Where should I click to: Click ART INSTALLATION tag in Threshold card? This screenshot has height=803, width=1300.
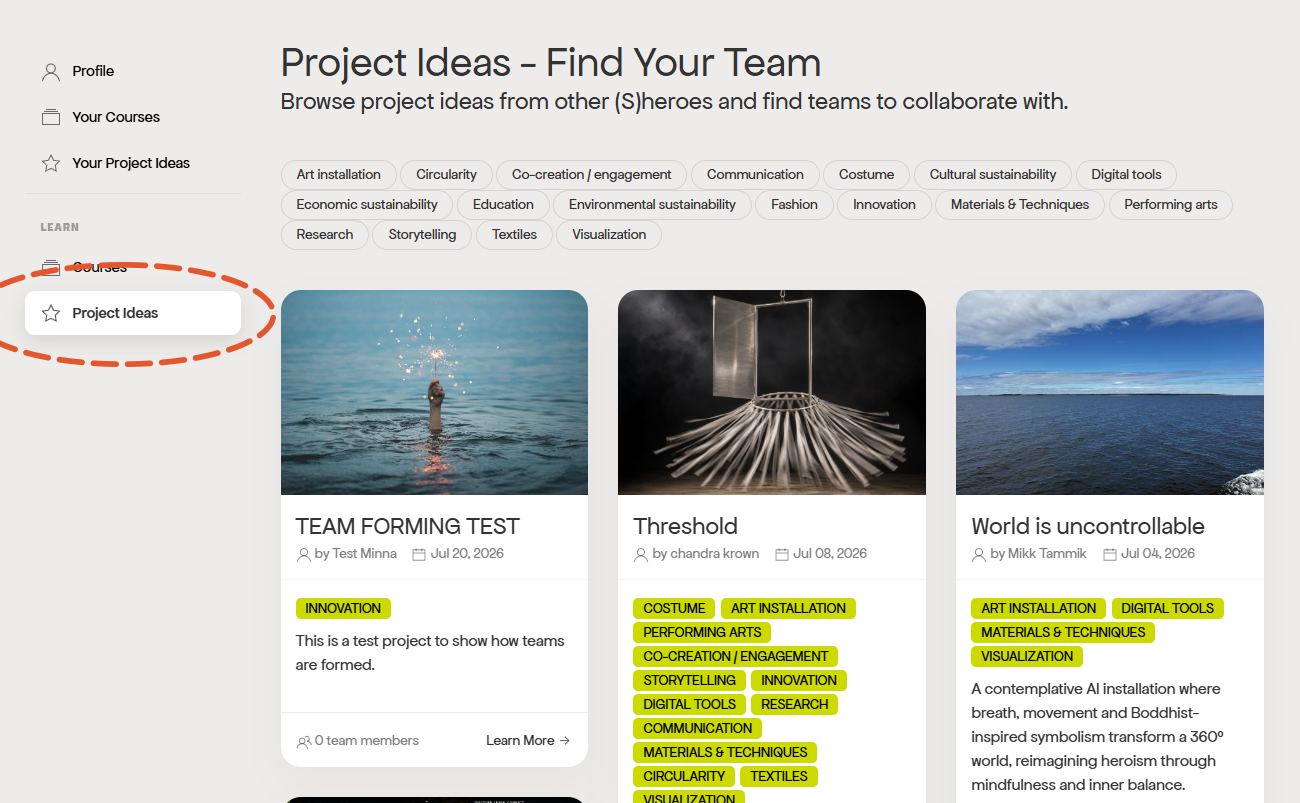click(x=789, y=608)
